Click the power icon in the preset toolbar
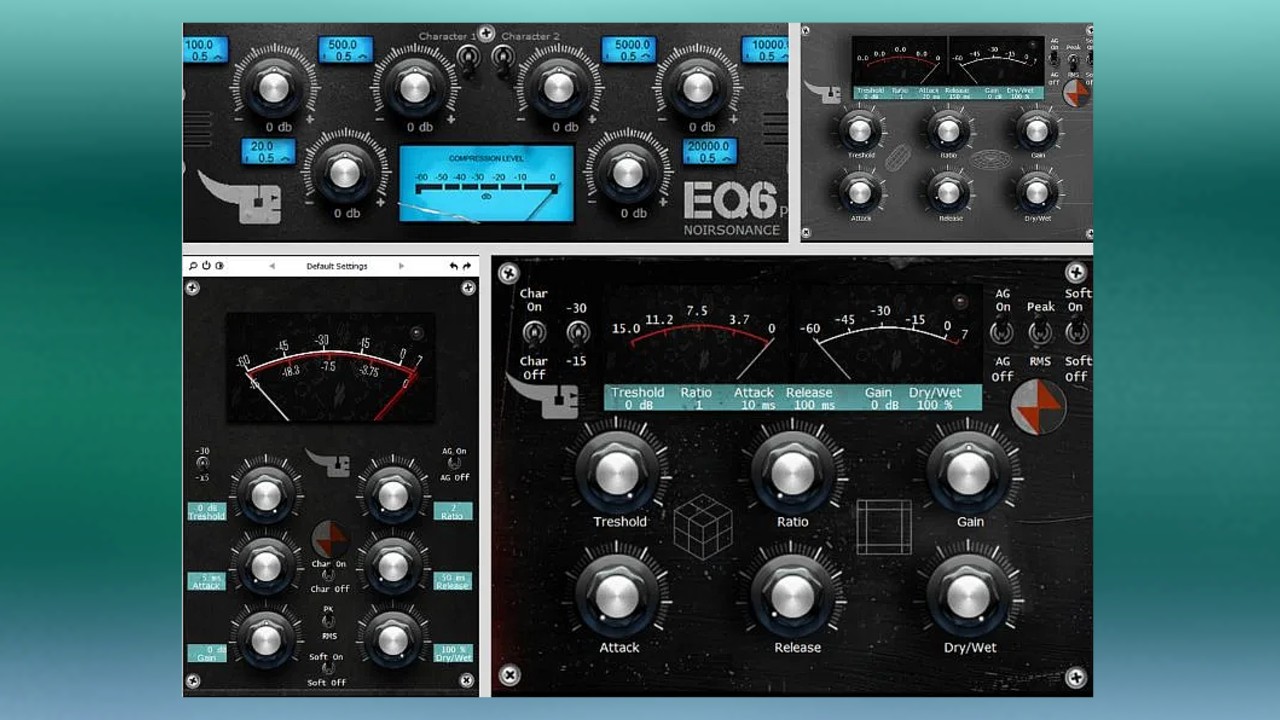Screen dimensions: 1280x720 click(206, 266)
